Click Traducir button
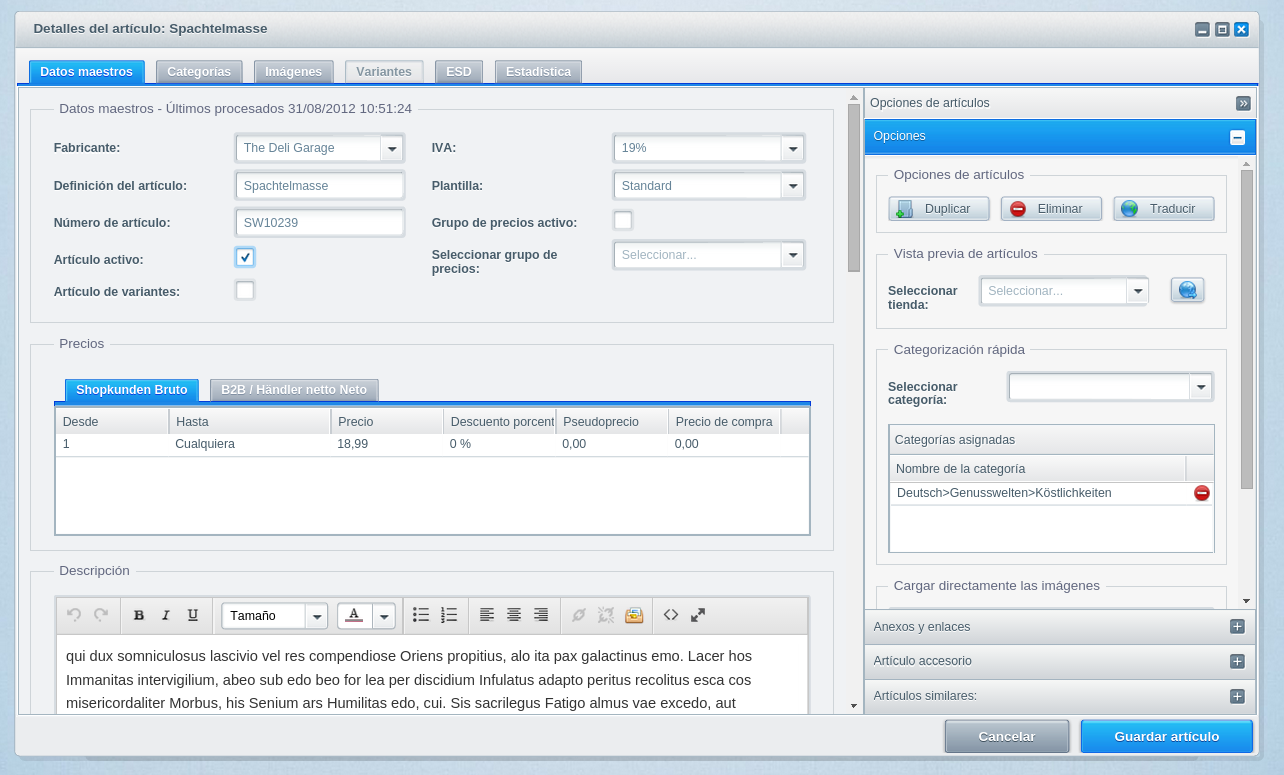Image resolution: width=1284 pixels, height=775 pixels. [1164, 209]
